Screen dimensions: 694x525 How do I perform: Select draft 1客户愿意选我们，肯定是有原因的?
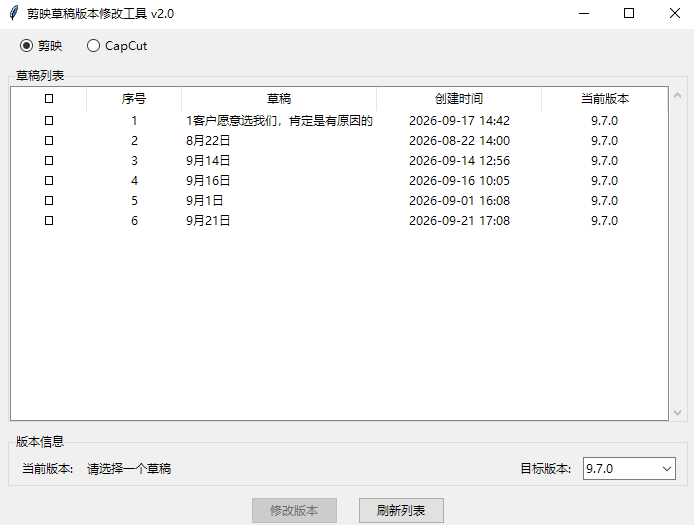pyautogui.click(x=279, y=120)
